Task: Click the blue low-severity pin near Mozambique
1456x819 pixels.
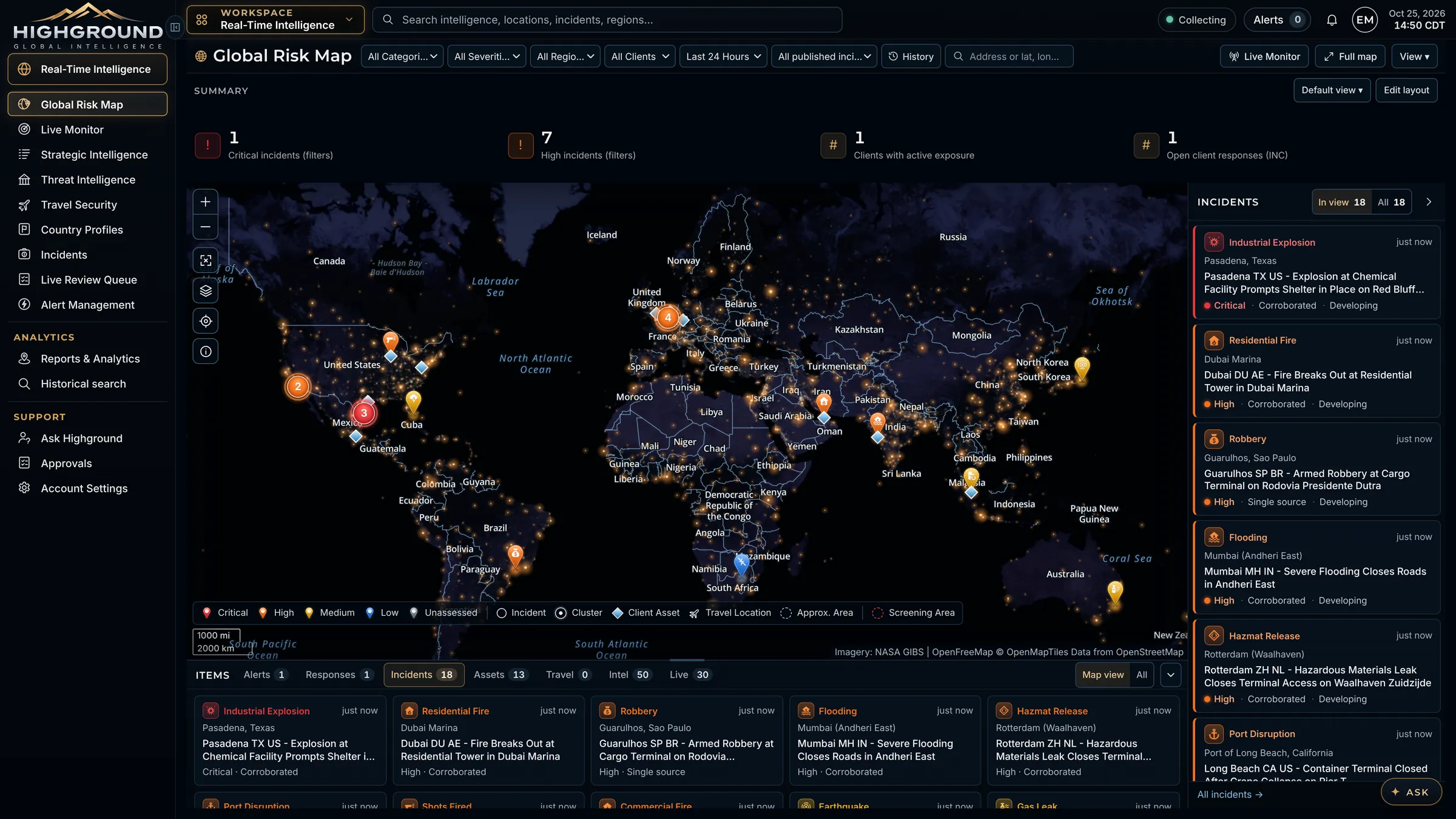Action: point(741,564)
